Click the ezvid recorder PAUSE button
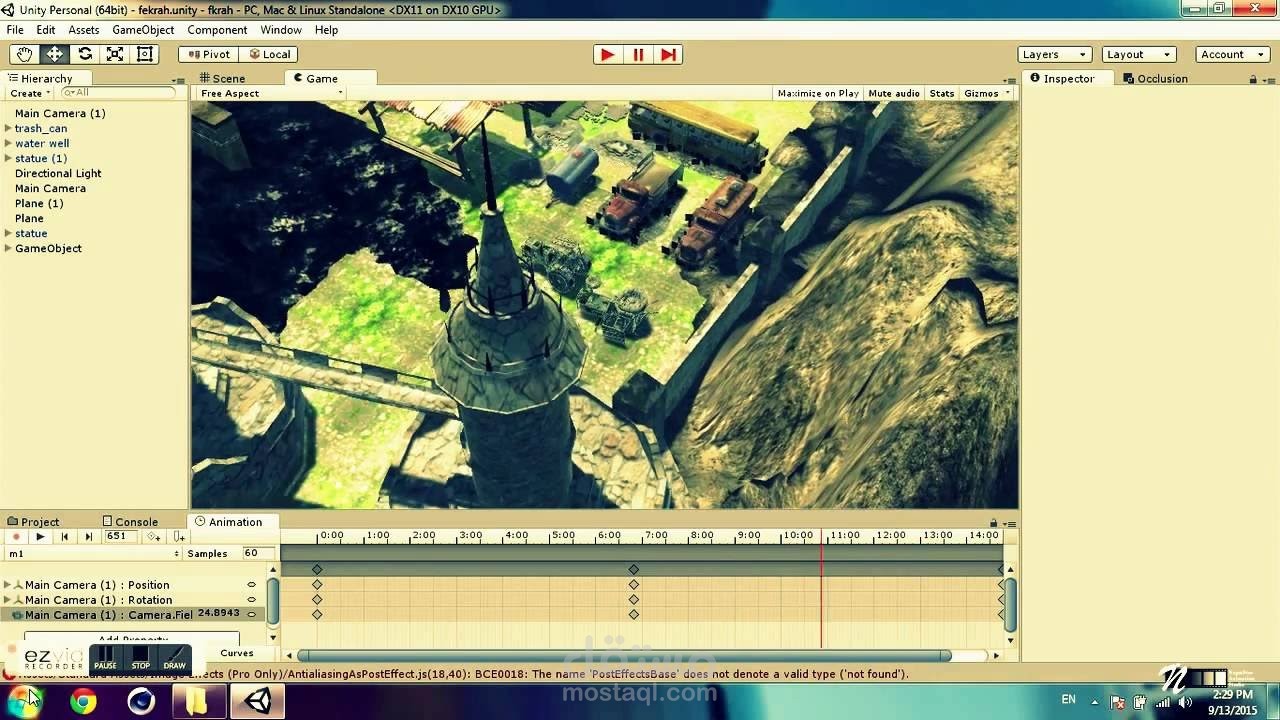 tap(105, 659)
